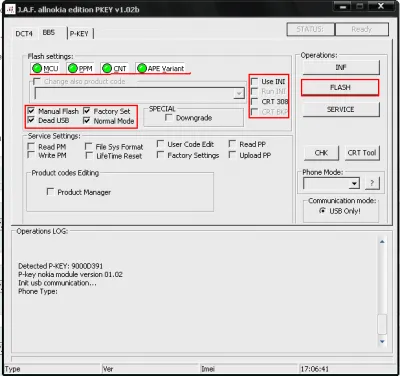Tick the Read PM checkbox
Screen dimensions: 400x376
[x=31, y=147]
